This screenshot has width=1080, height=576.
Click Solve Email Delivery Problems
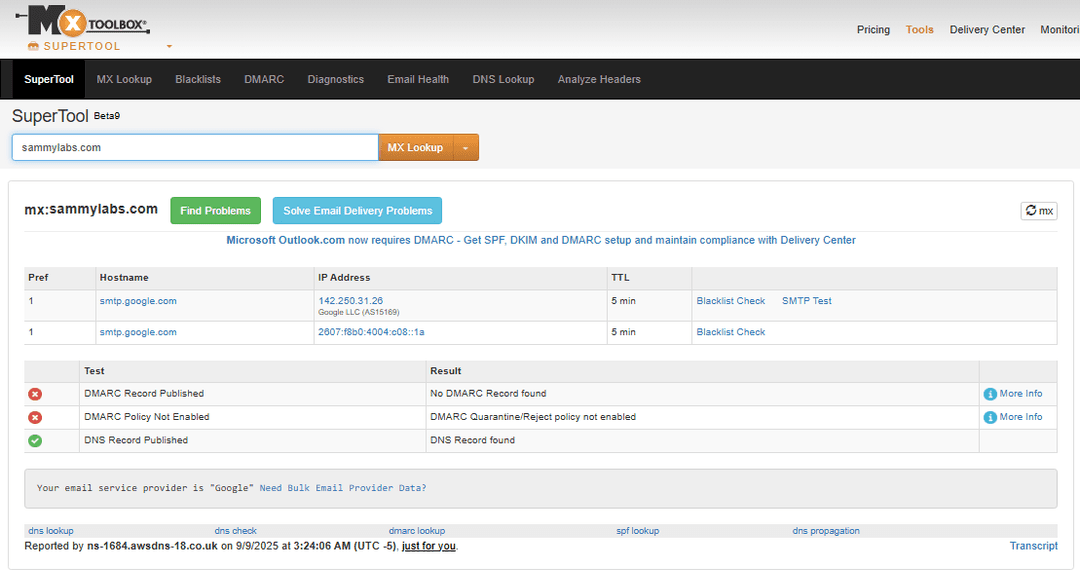357,210
